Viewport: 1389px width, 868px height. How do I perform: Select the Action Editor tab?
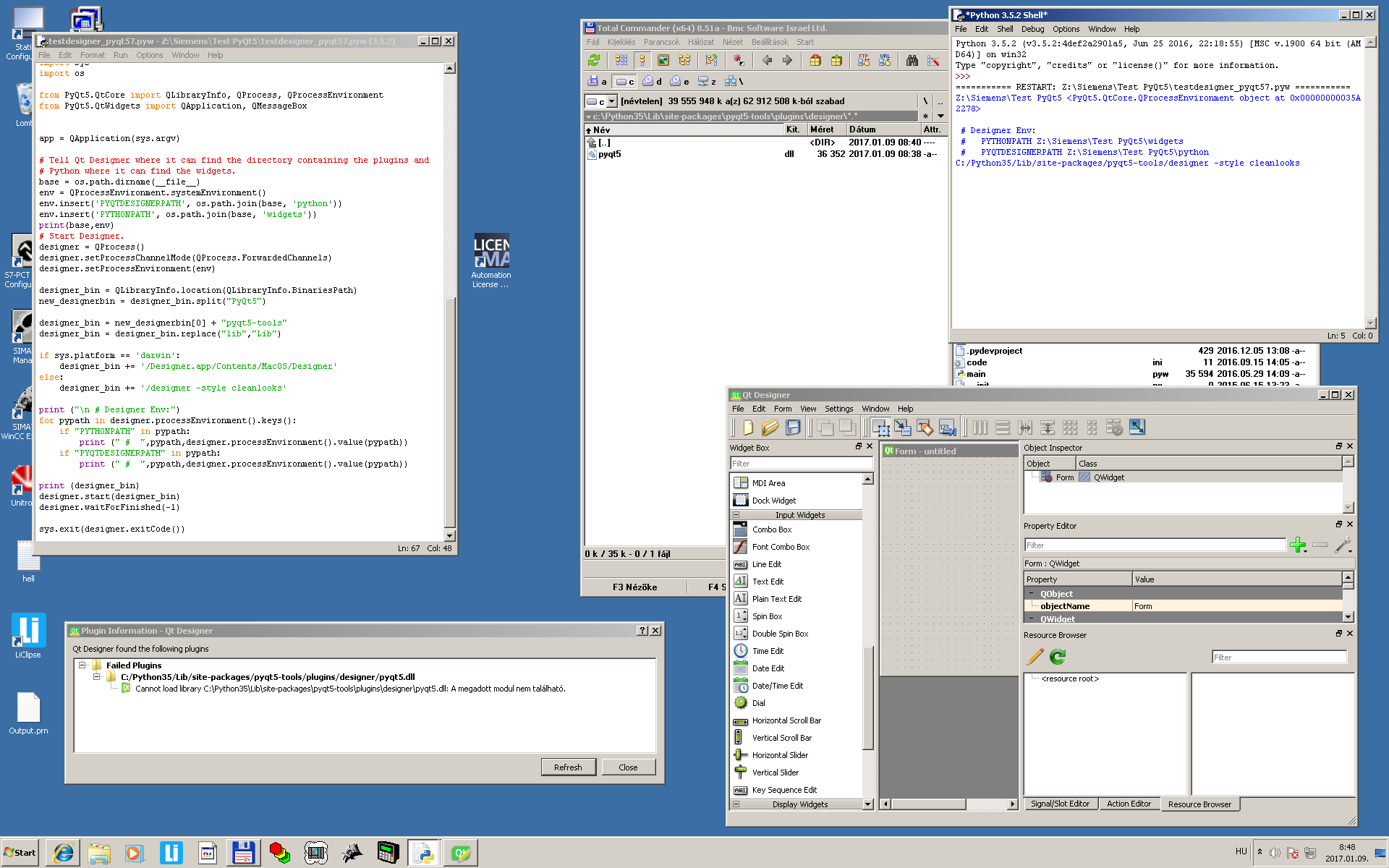tap(1129, 804)
